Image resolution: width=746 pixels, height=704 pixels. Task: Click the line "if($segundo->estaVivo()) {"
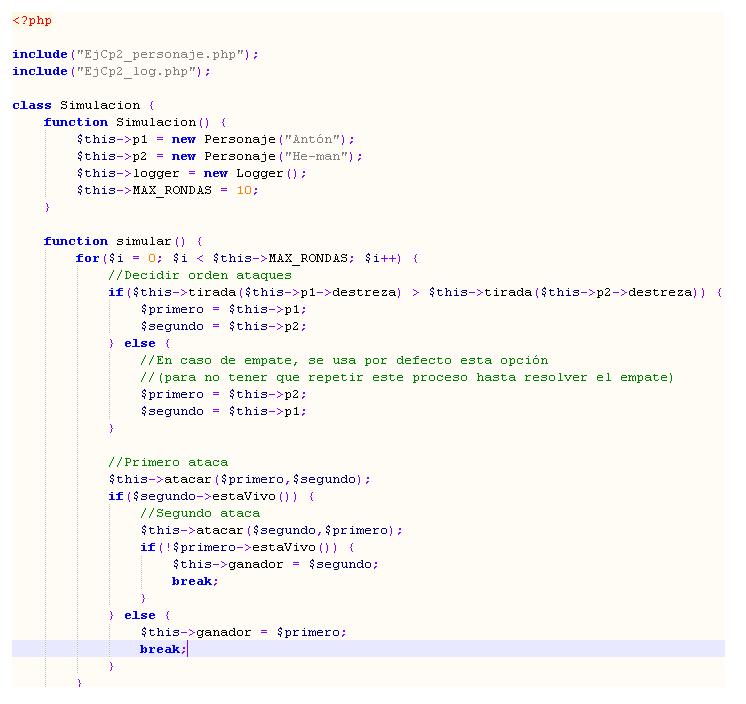pos(211,497)
